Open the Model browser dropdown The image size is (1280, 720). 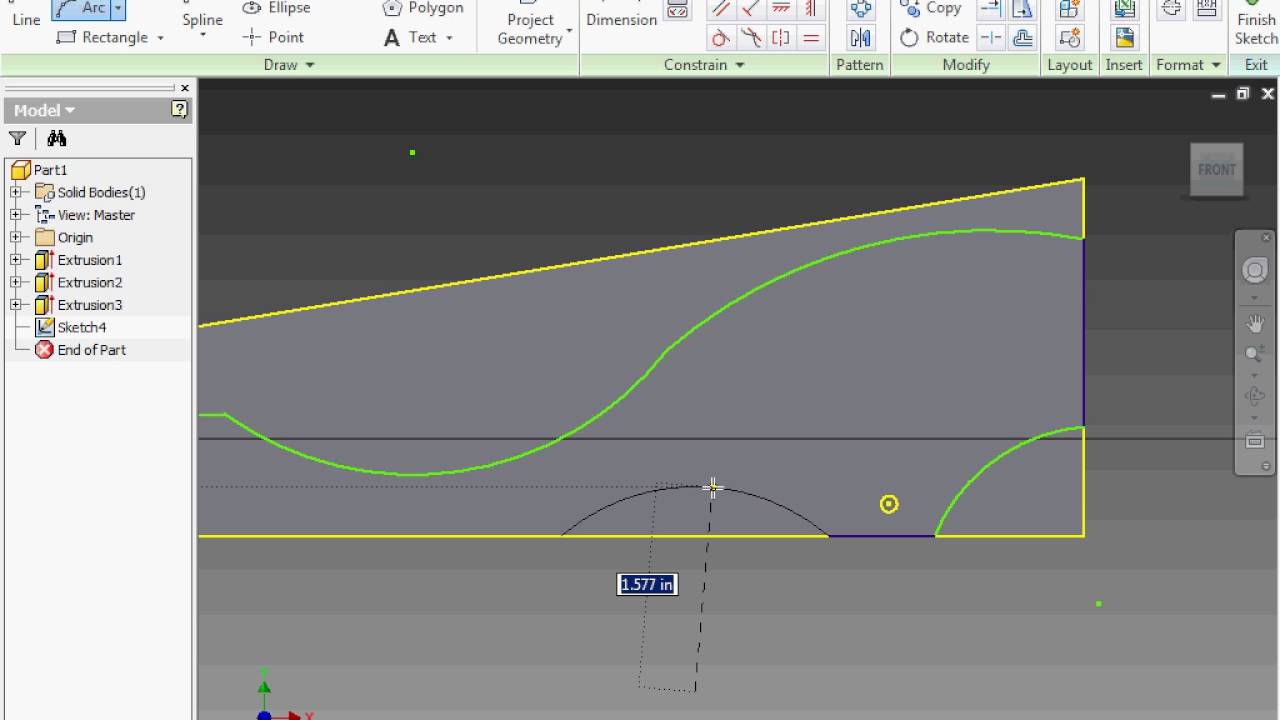(x=70, y=110)
